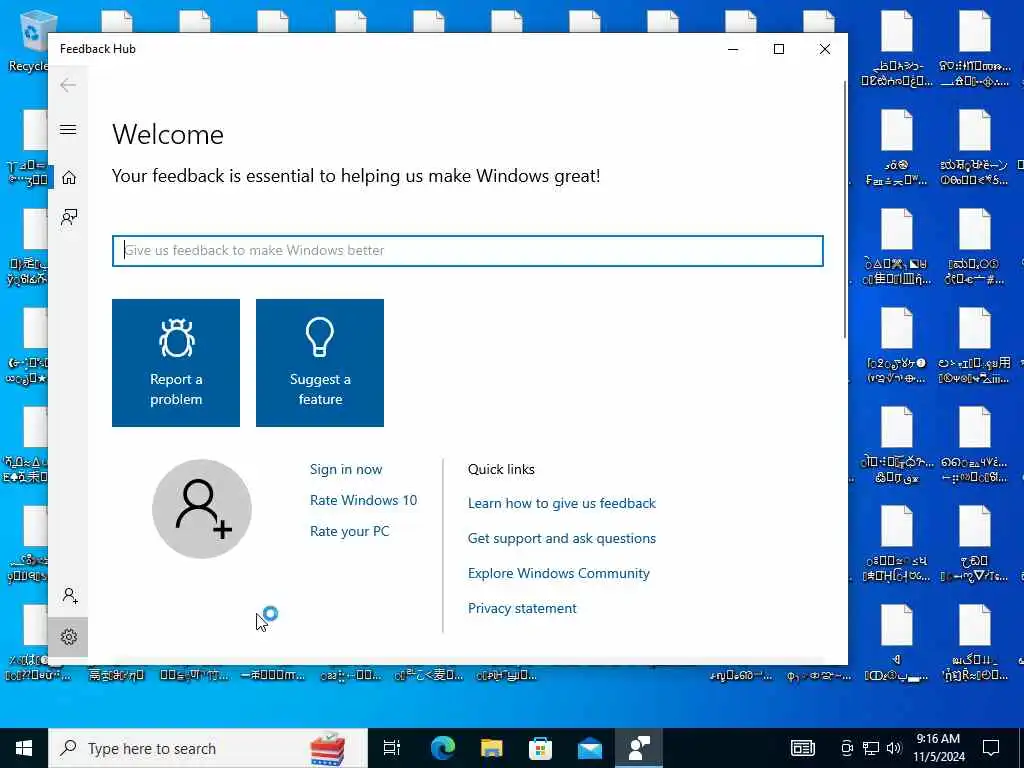1024x768 pixels.
Task: Open the news widget in system tray
Action: click(803, 748)
